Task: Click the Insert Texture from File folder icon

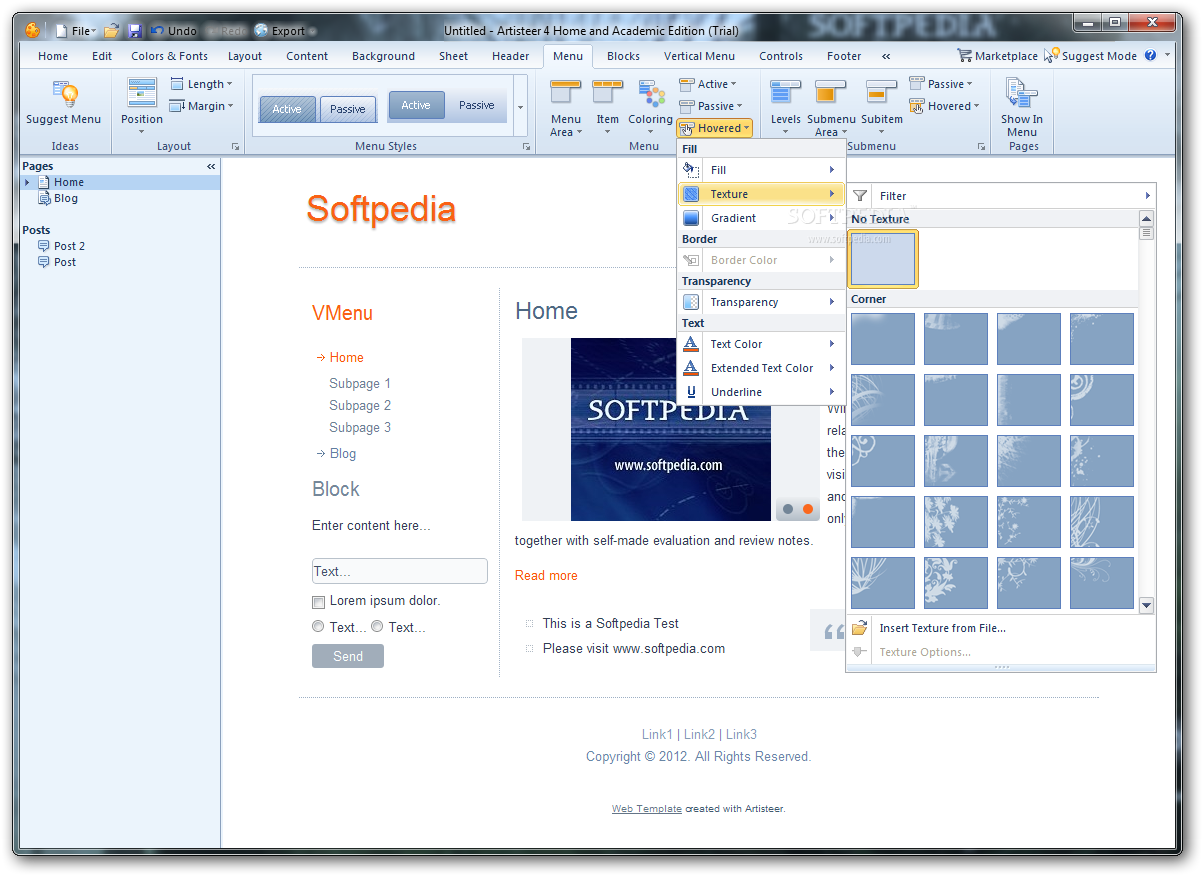Action: tap(860, 628)
